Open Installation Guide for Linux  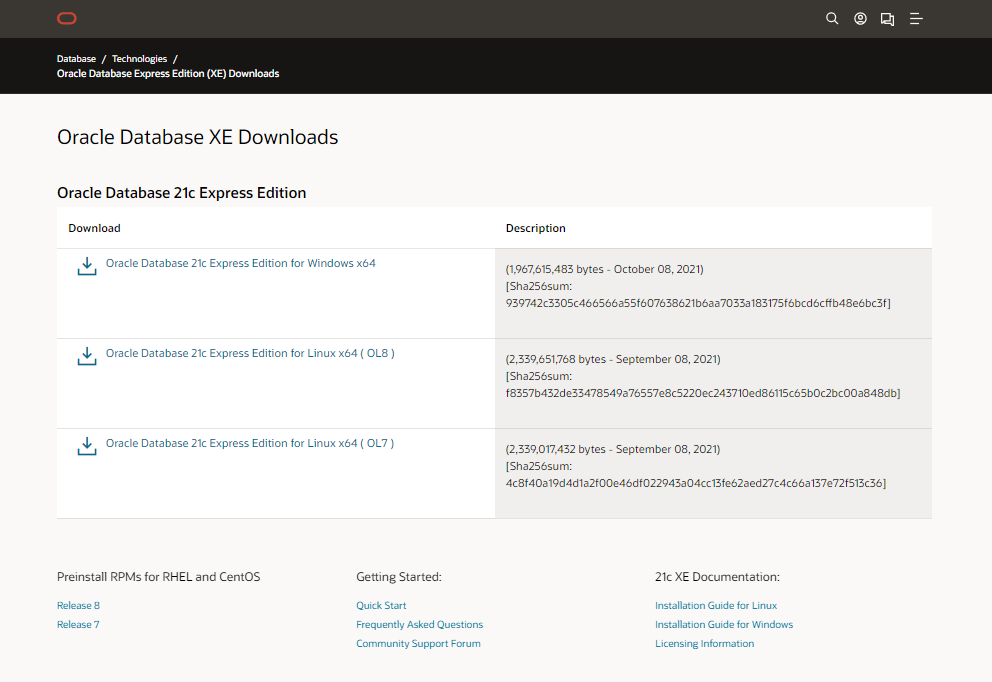point(716,605)
